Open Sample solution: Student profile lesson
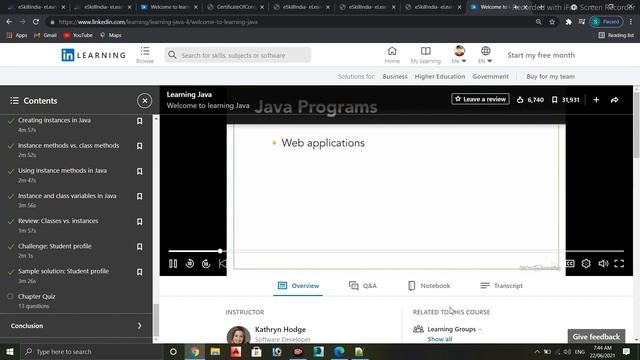The width and height of the screenshot is (640, 360). pyautogui.click(x=63, y=271)
